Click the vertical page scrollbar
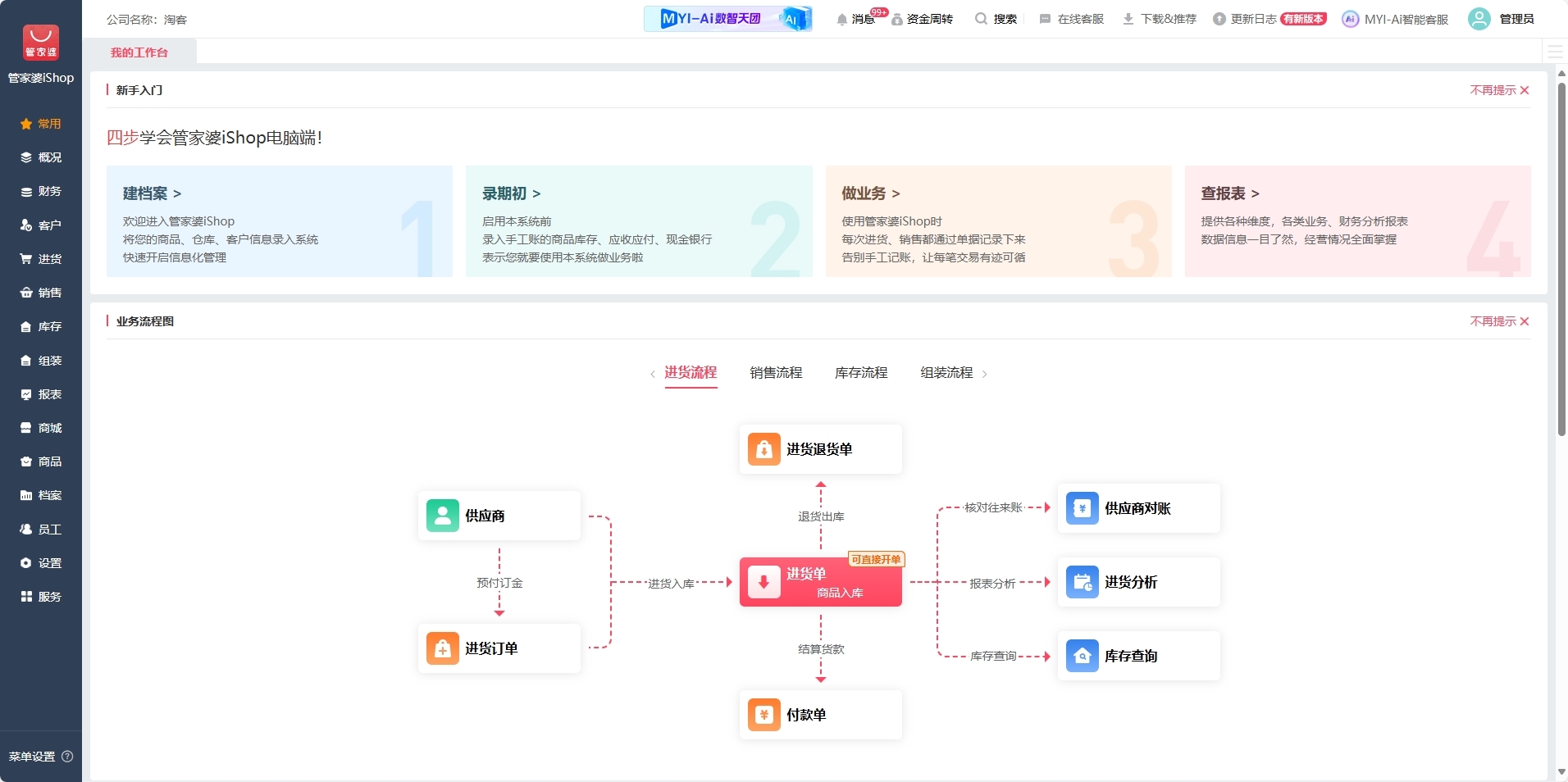Image resolution: width=1568 pixels, height=782 pixels. (1561, 271)
